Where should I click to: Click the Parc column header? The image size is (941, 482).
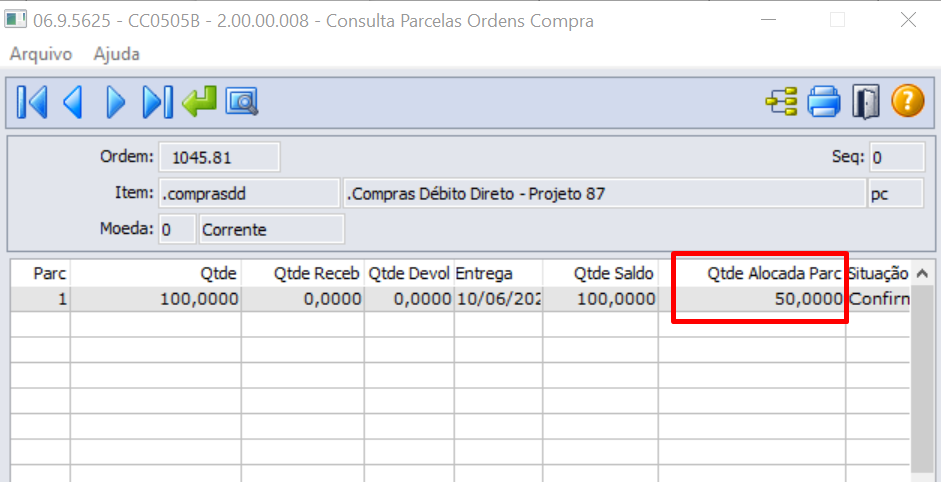point(41,274)
